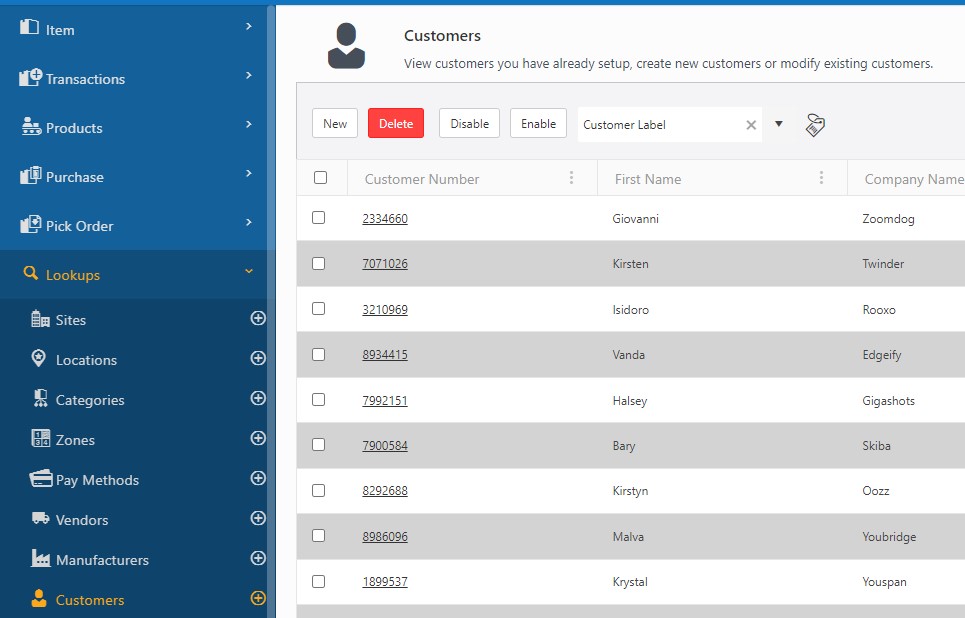The width and height of the screenshot is (965, 618).
Task: Click the plus icon next to Categories
Action: [x=258, y=398]
